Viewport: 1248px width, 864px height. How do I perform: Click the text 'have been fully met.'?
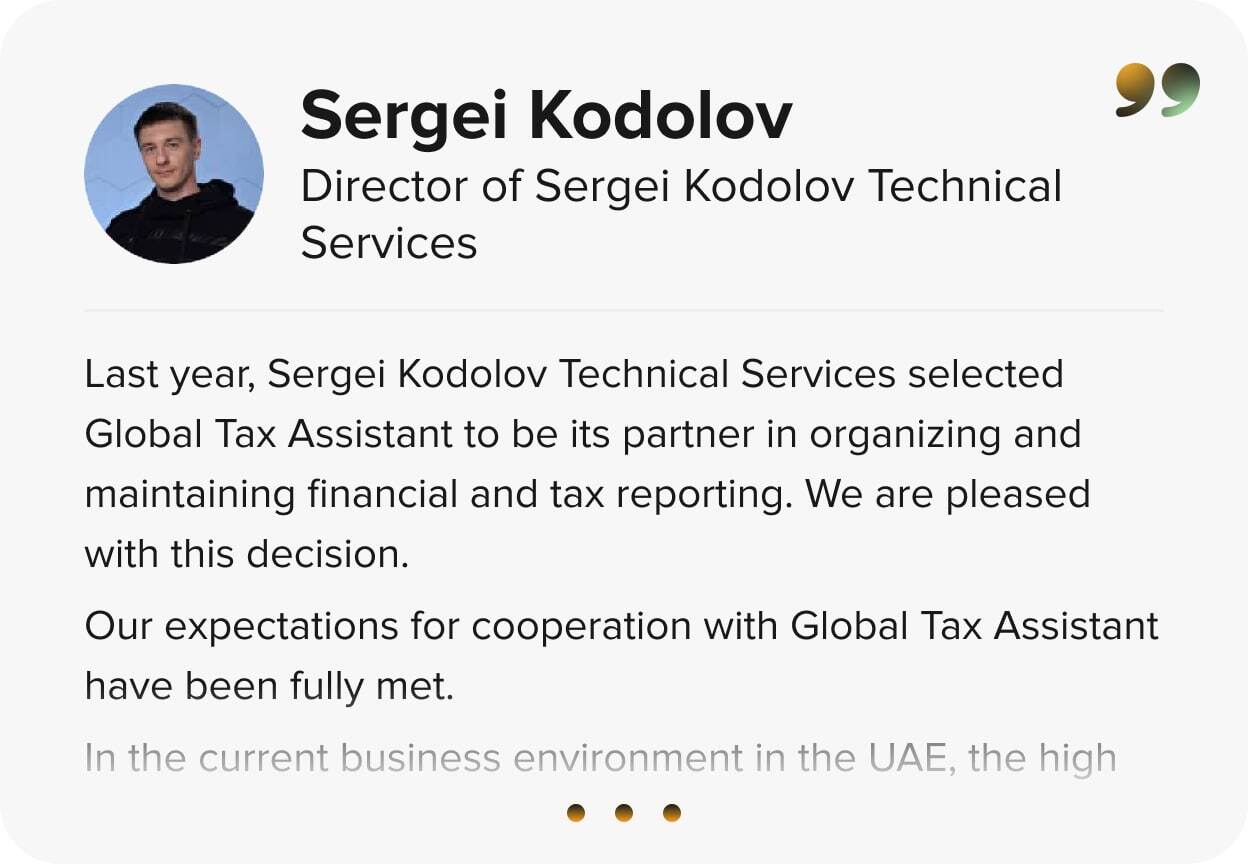(269, 687)
